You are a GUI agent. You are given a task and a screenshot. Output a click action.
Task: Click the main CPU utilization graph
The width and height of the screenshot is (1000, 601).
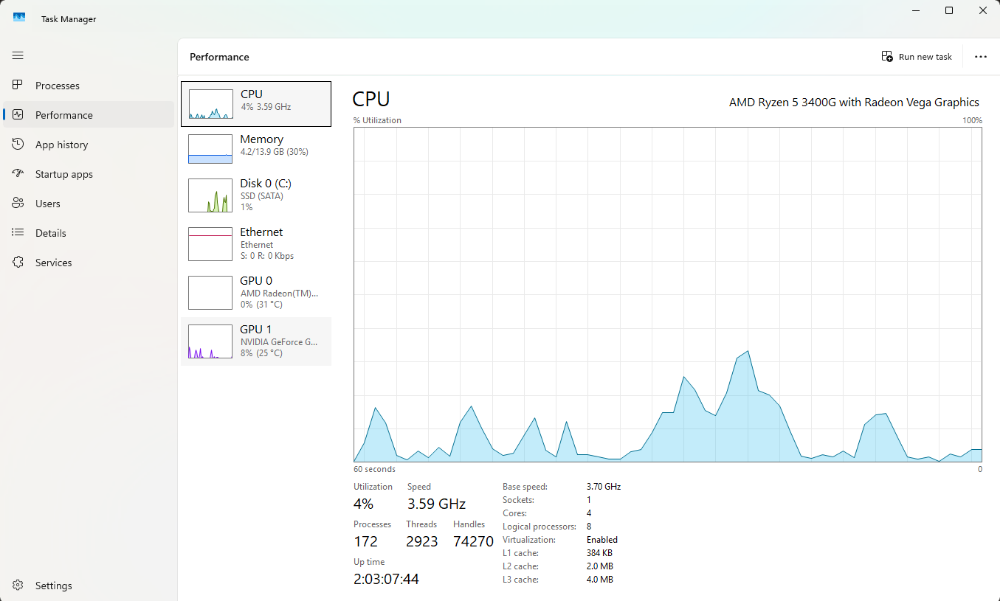click(668, 294)
